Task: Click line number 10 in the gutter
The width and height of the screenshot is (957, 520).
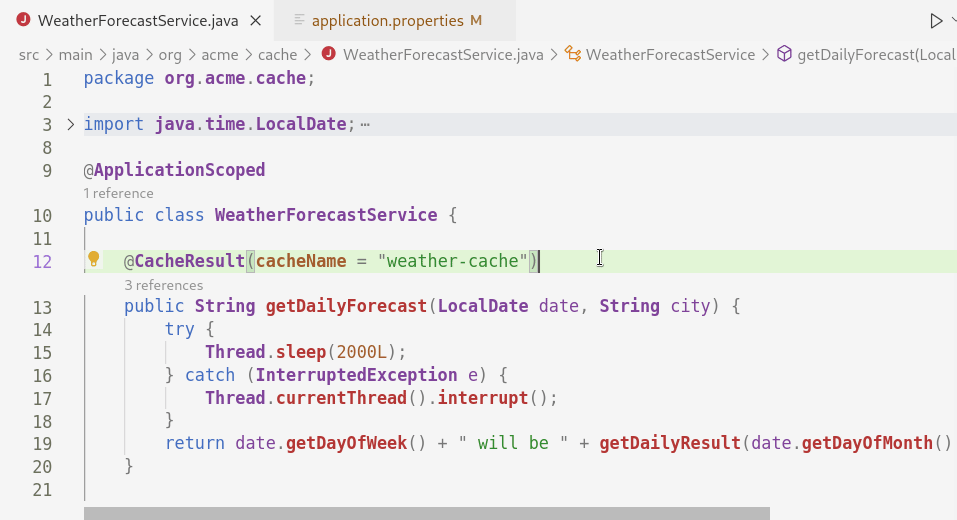Action: pos(42,216)
